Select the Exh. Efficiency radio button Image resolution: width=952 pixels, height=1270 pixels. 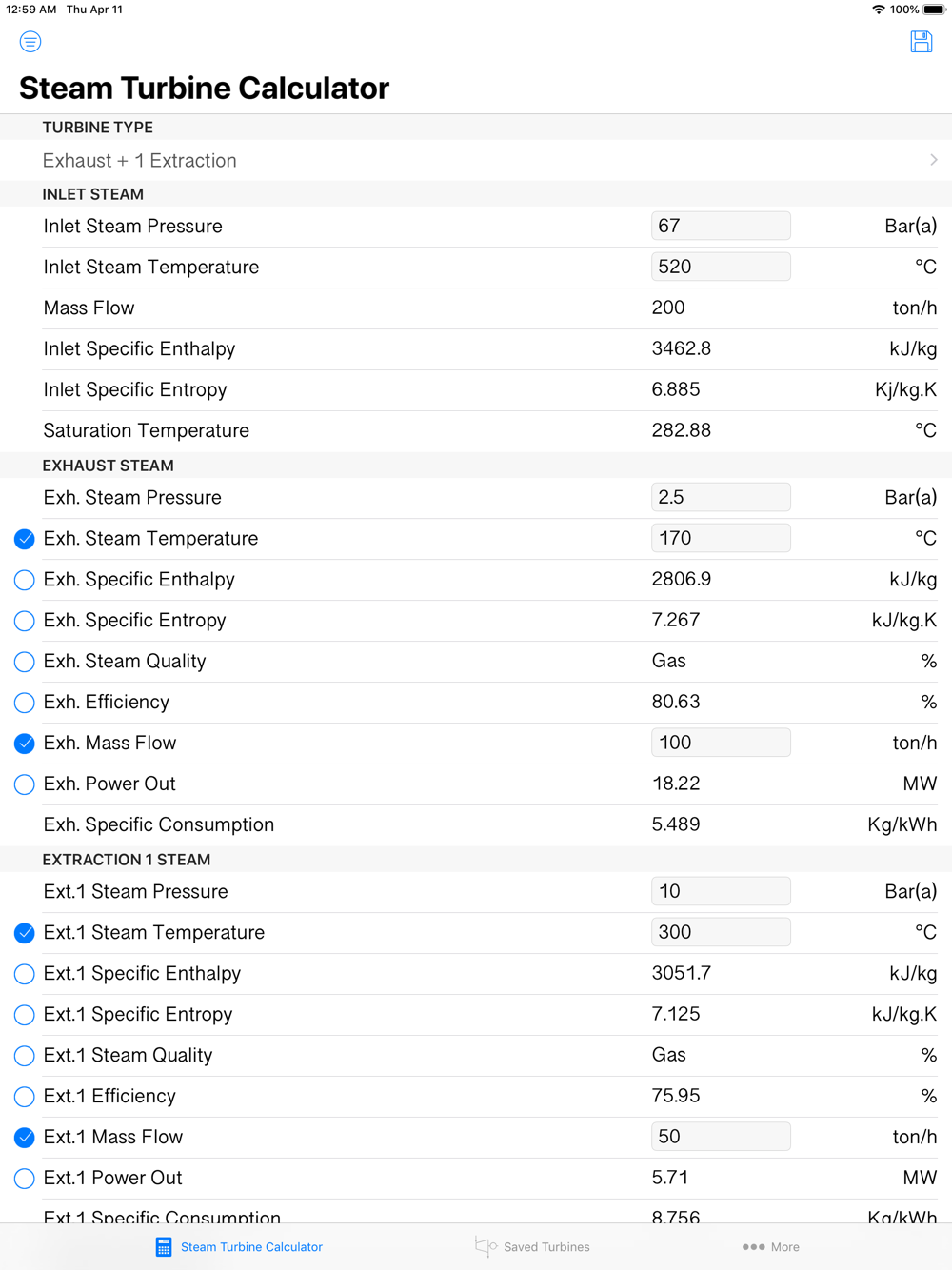click(x=25, y=703)
